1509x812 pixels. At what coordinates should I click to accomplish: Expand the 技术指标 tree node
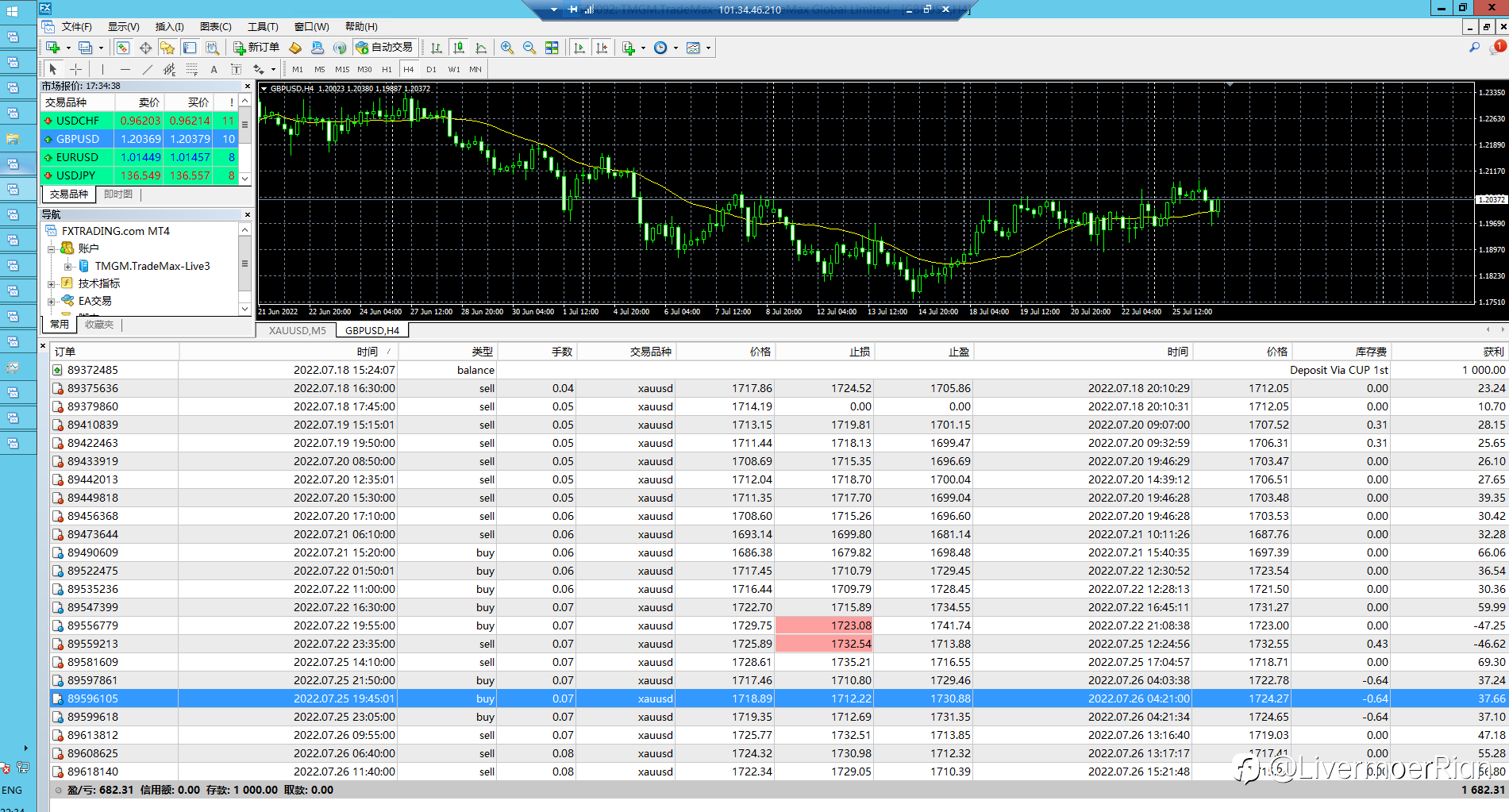click(52, 283)
